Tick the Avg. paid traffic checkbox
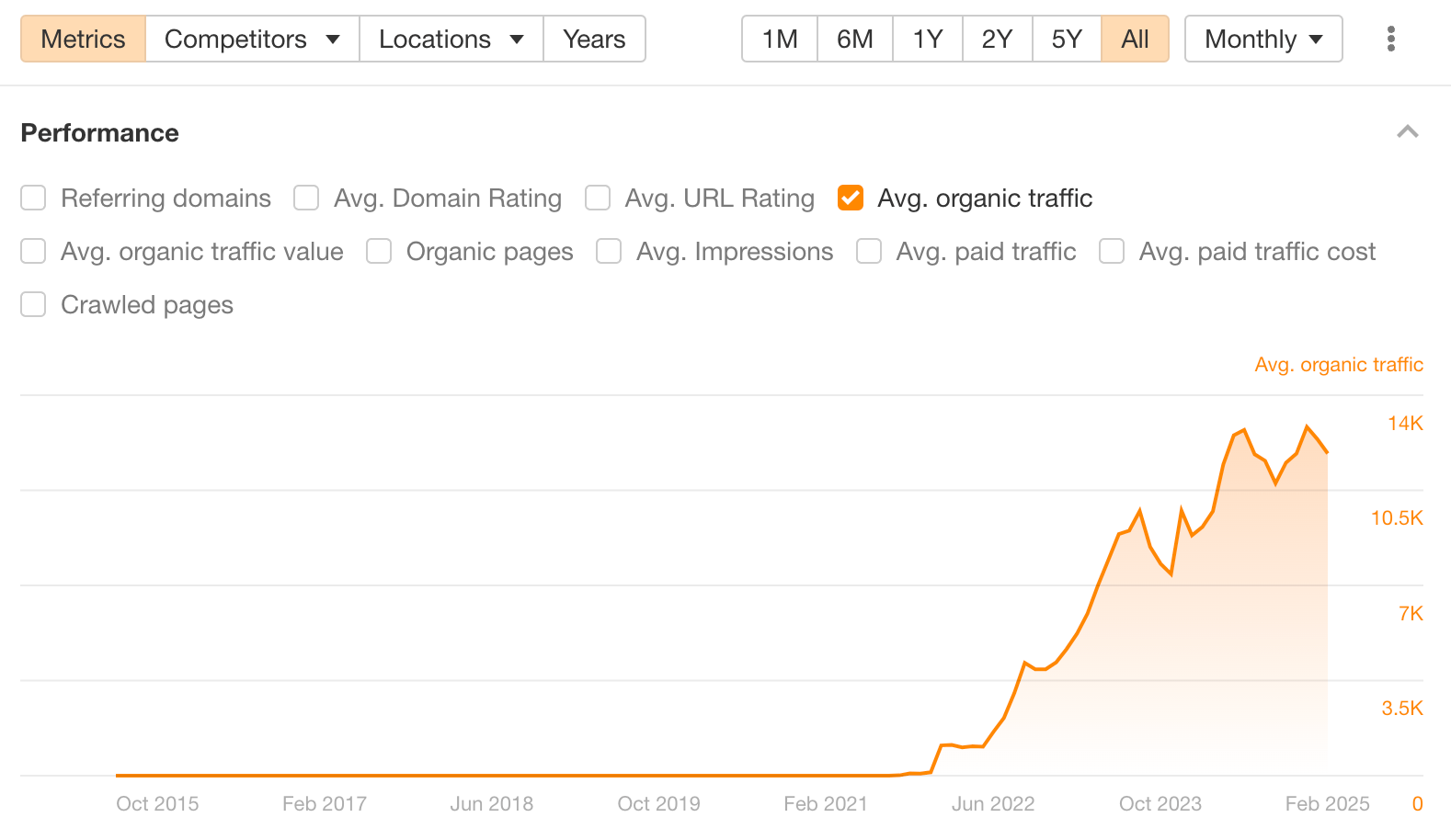 click(869, 251)
